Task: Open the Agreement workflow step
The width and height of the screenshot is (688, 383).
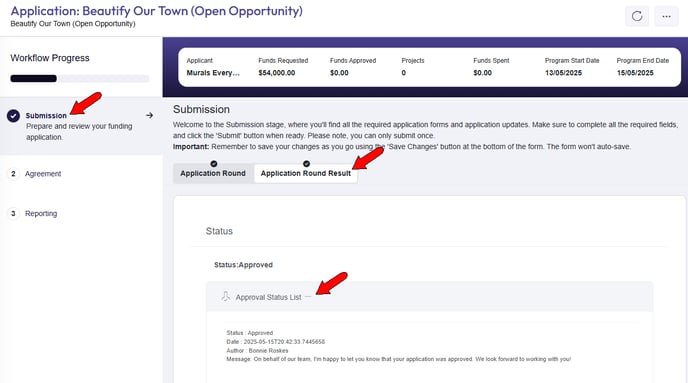Action: coord(43,174)
